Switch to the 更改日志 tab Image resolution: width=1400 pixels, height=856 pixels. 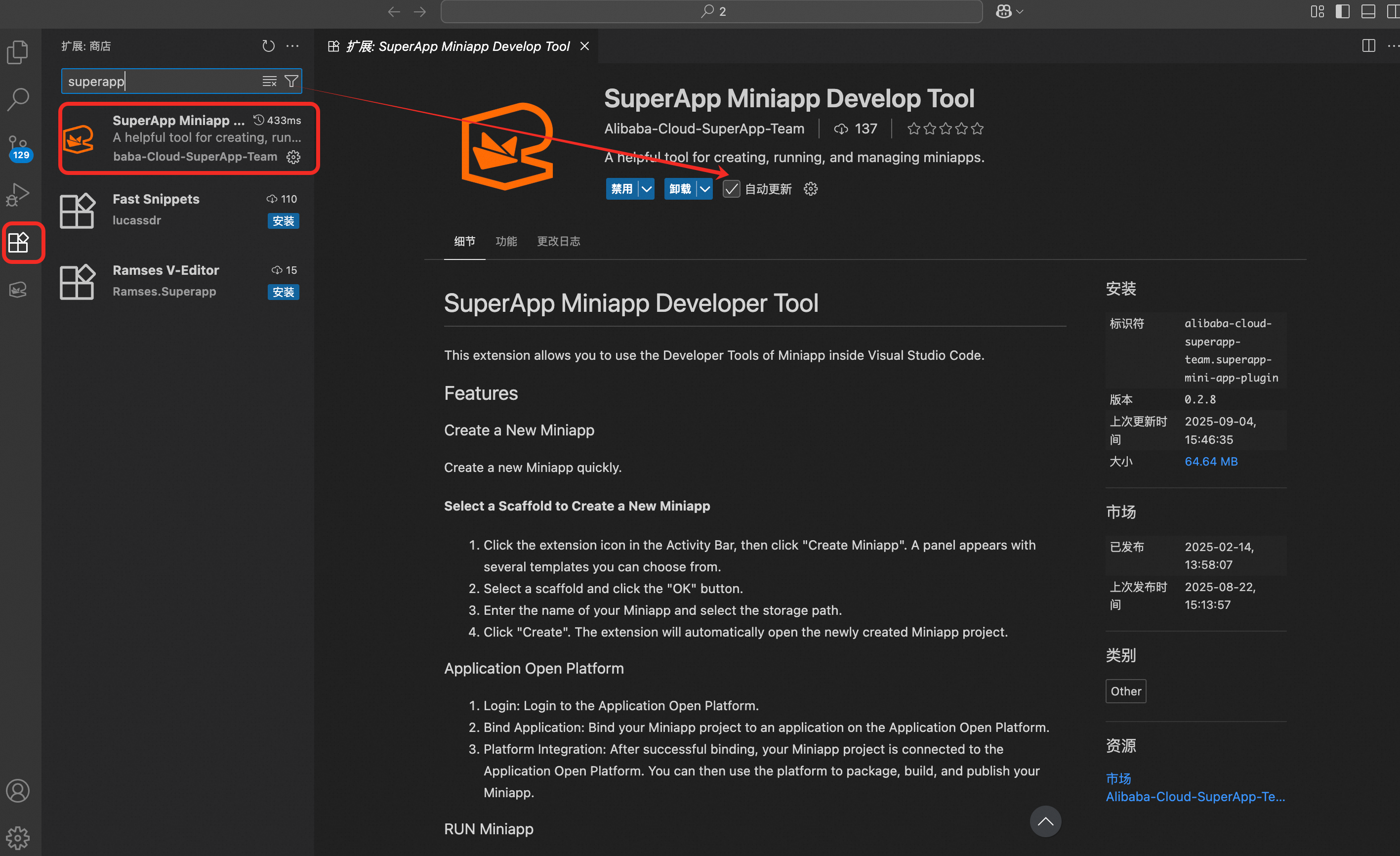pos(559,241)
